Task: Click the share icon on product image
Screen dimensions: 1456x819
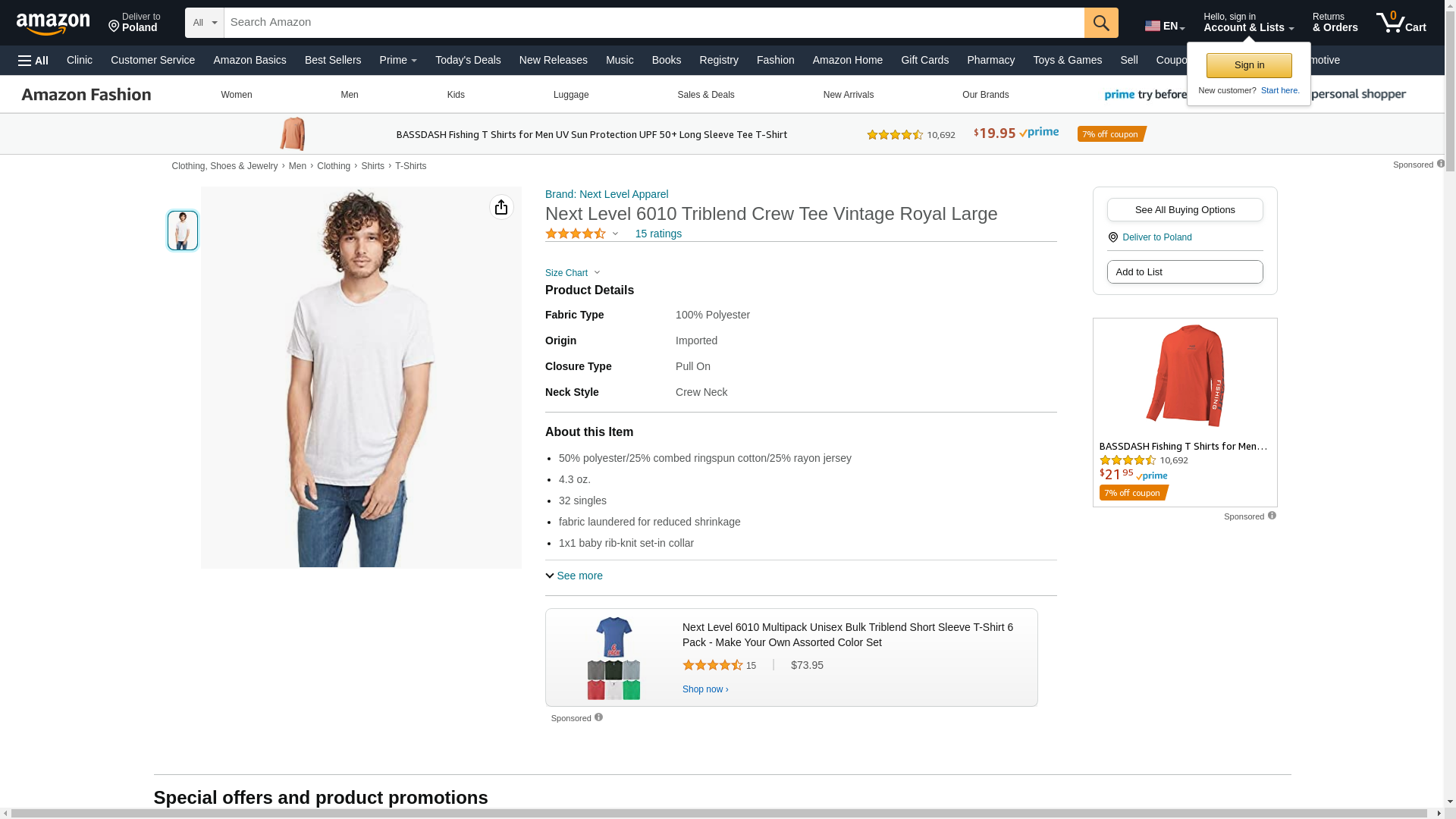Action: coord(501,207)
